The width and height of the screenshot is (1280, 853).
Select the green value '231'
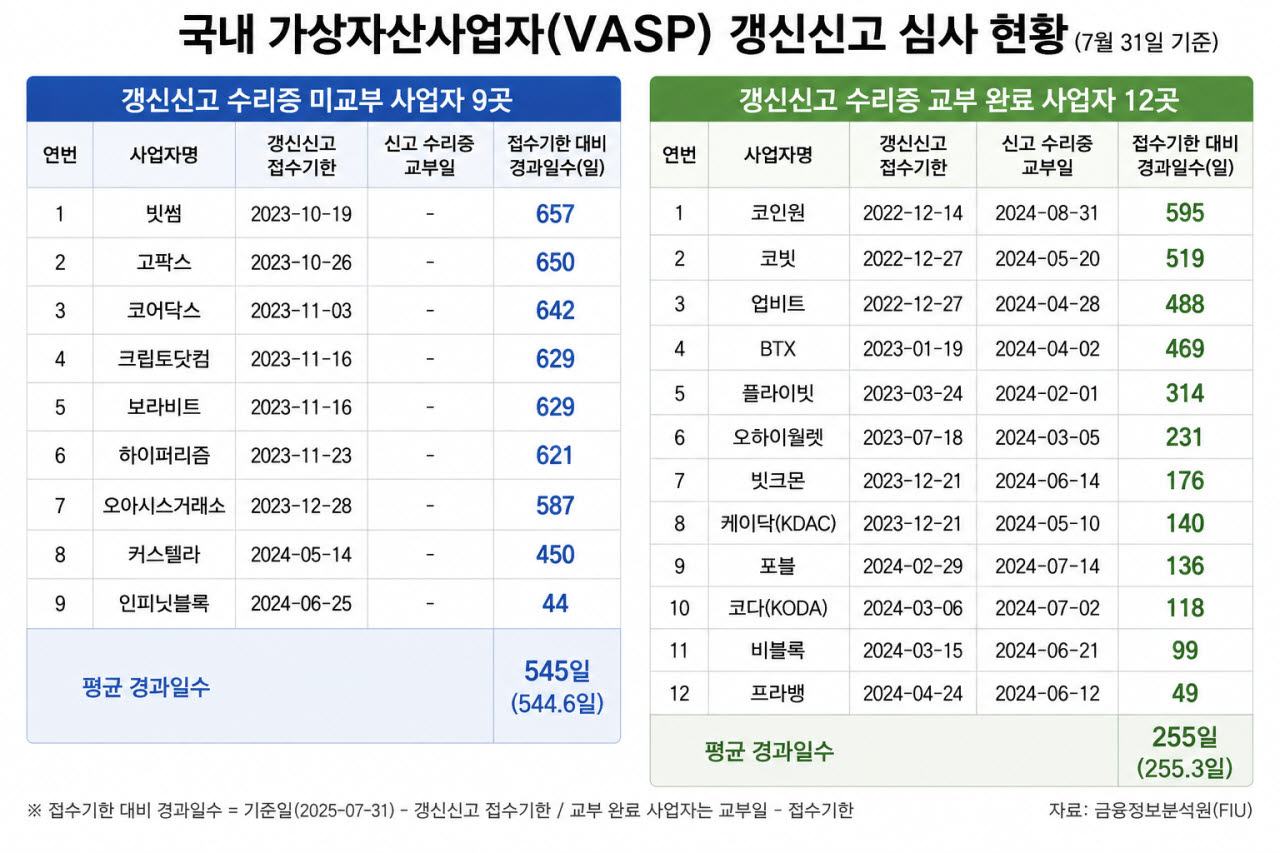tap(1185, 437)
